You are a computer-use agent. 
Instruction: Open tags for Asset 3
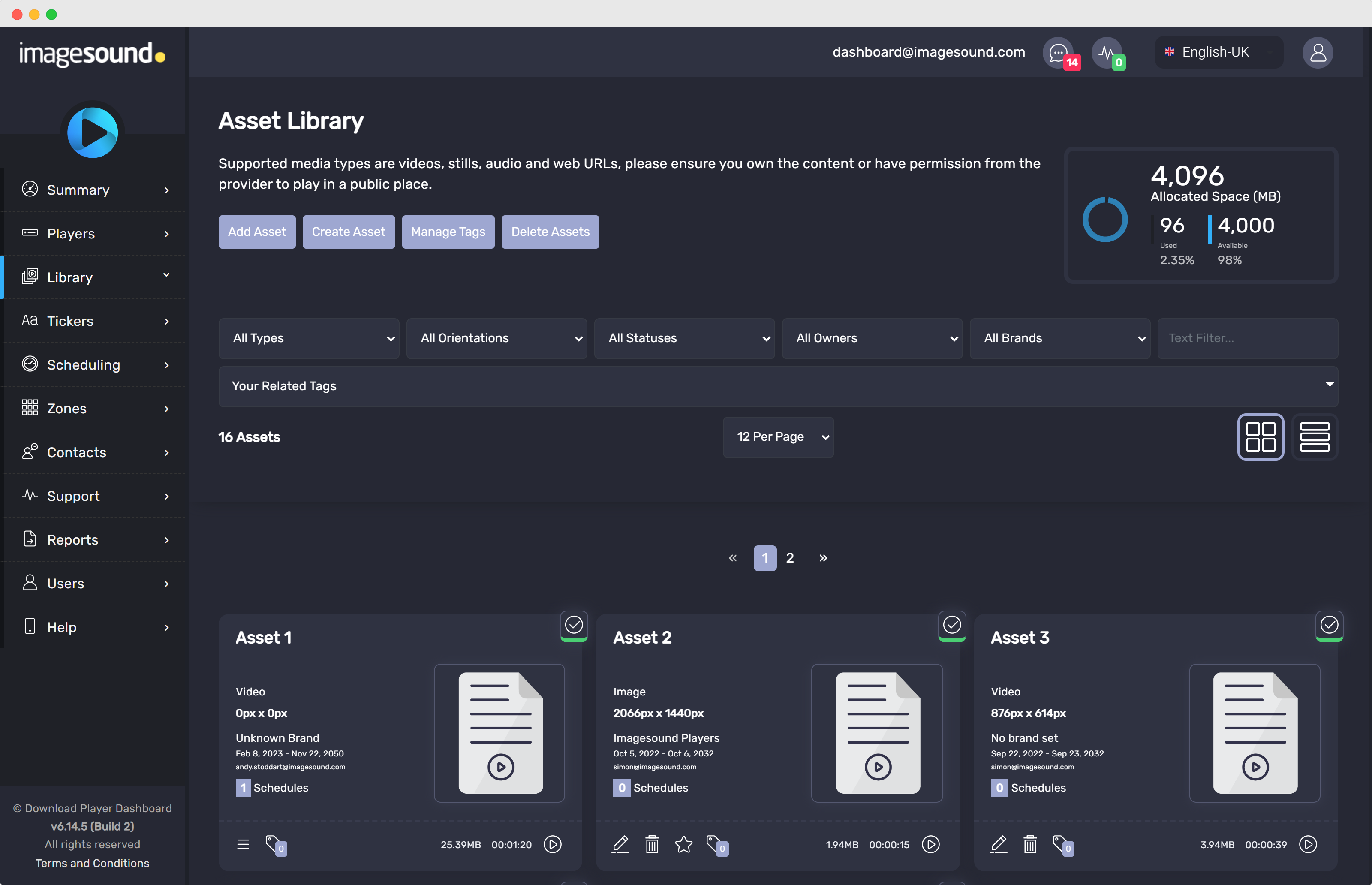pos(1063,846)
